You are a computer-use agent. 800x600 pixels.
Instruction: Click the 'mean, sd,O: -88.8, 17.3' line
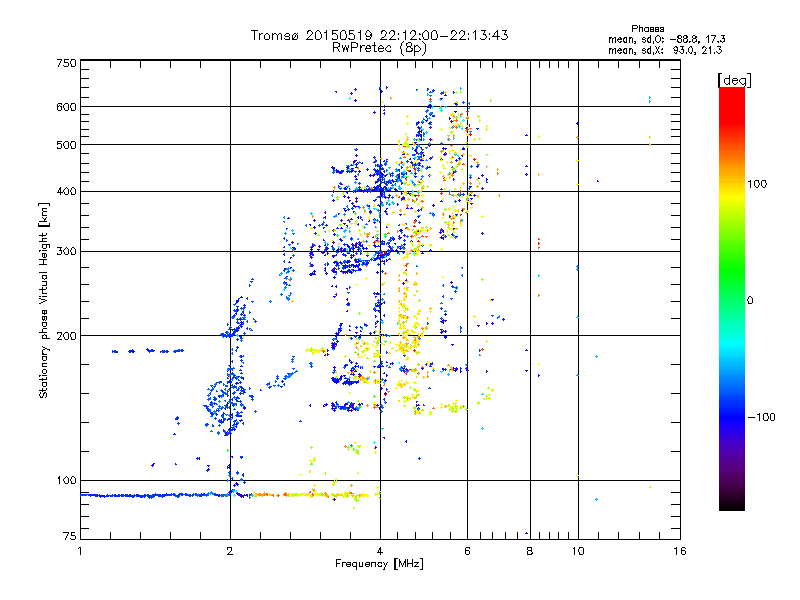[666, 39]
